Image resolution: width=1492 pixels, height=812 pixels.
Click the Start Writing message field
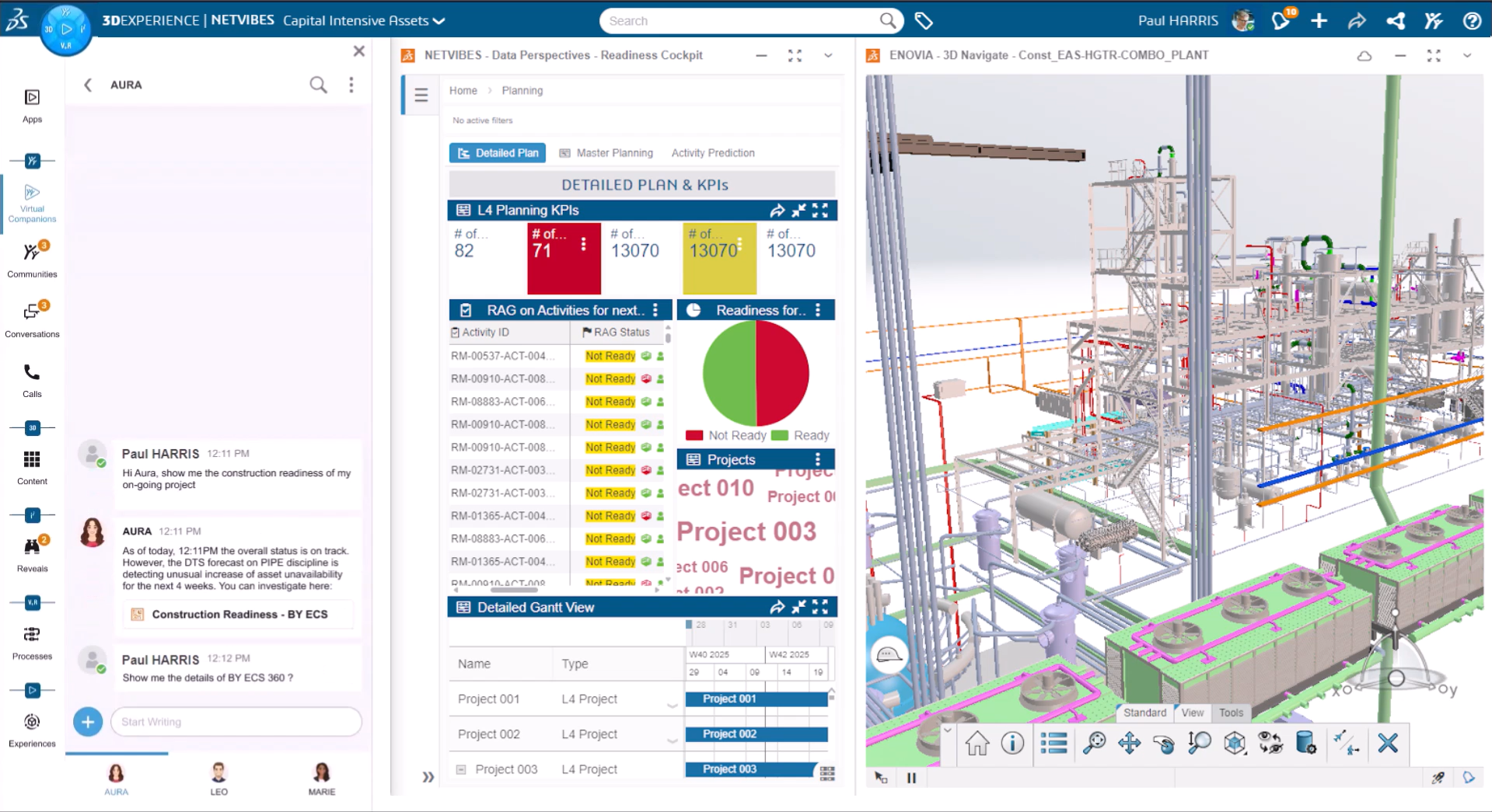(236, 722)
